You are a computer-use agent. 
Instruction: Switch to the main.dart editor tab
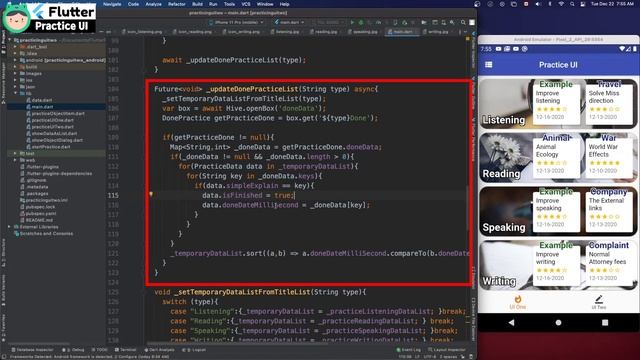(402, 32)
